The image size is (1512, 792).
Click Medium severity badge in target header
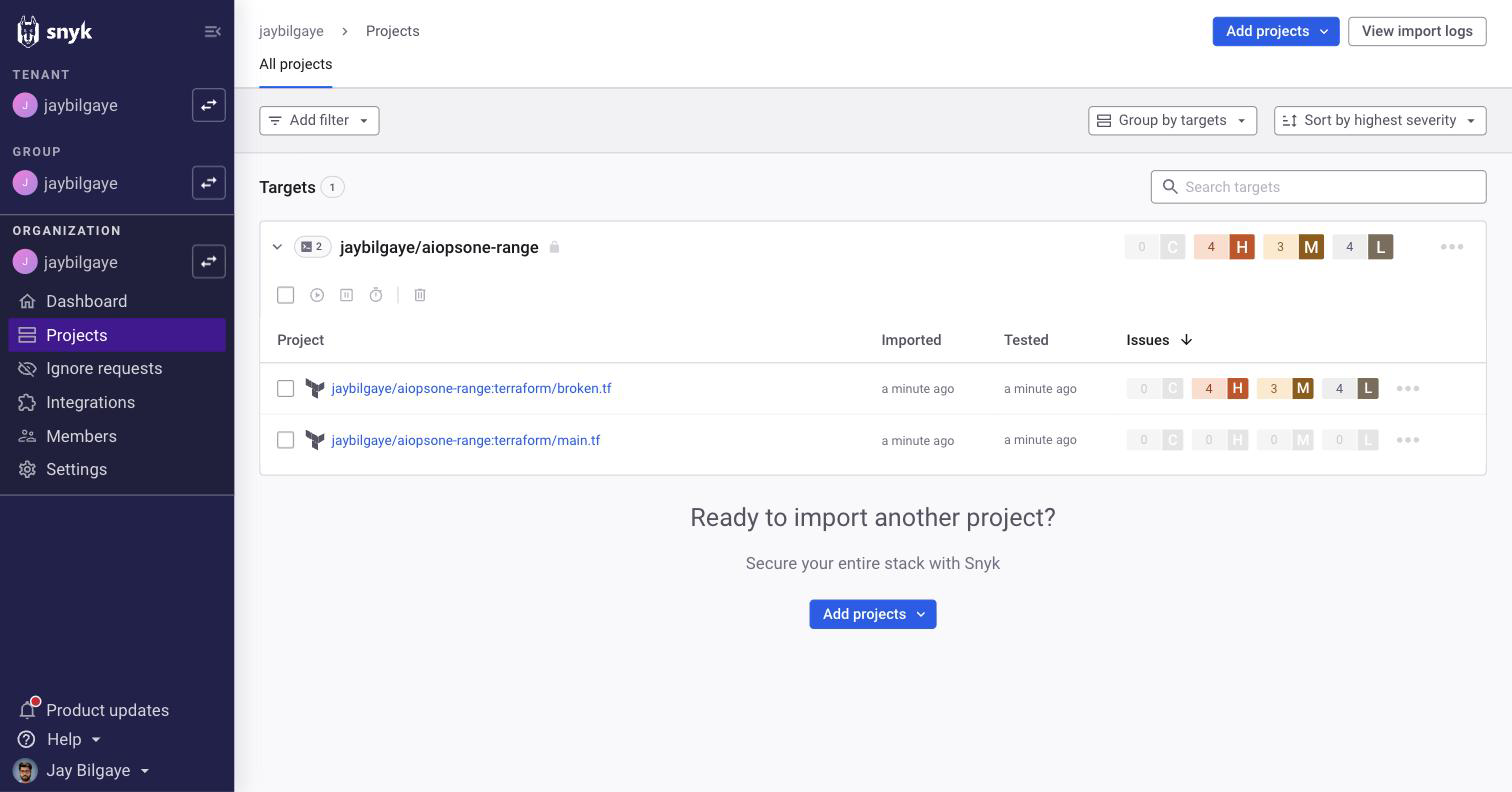(x=1294, y=247)
